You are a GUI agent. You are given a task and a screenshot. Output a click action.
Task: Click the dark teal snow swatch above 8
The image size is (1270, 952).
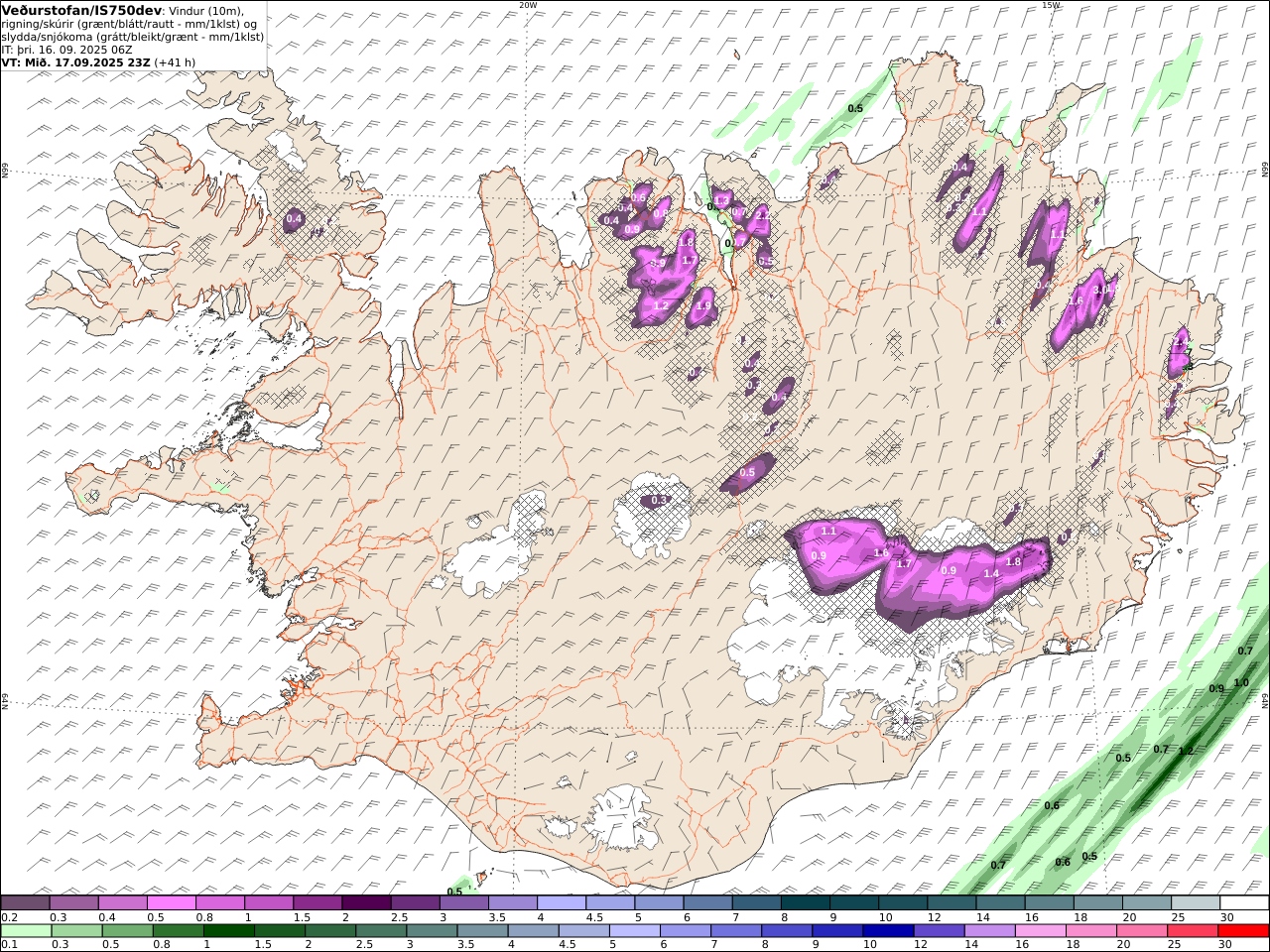coord(805,903)
